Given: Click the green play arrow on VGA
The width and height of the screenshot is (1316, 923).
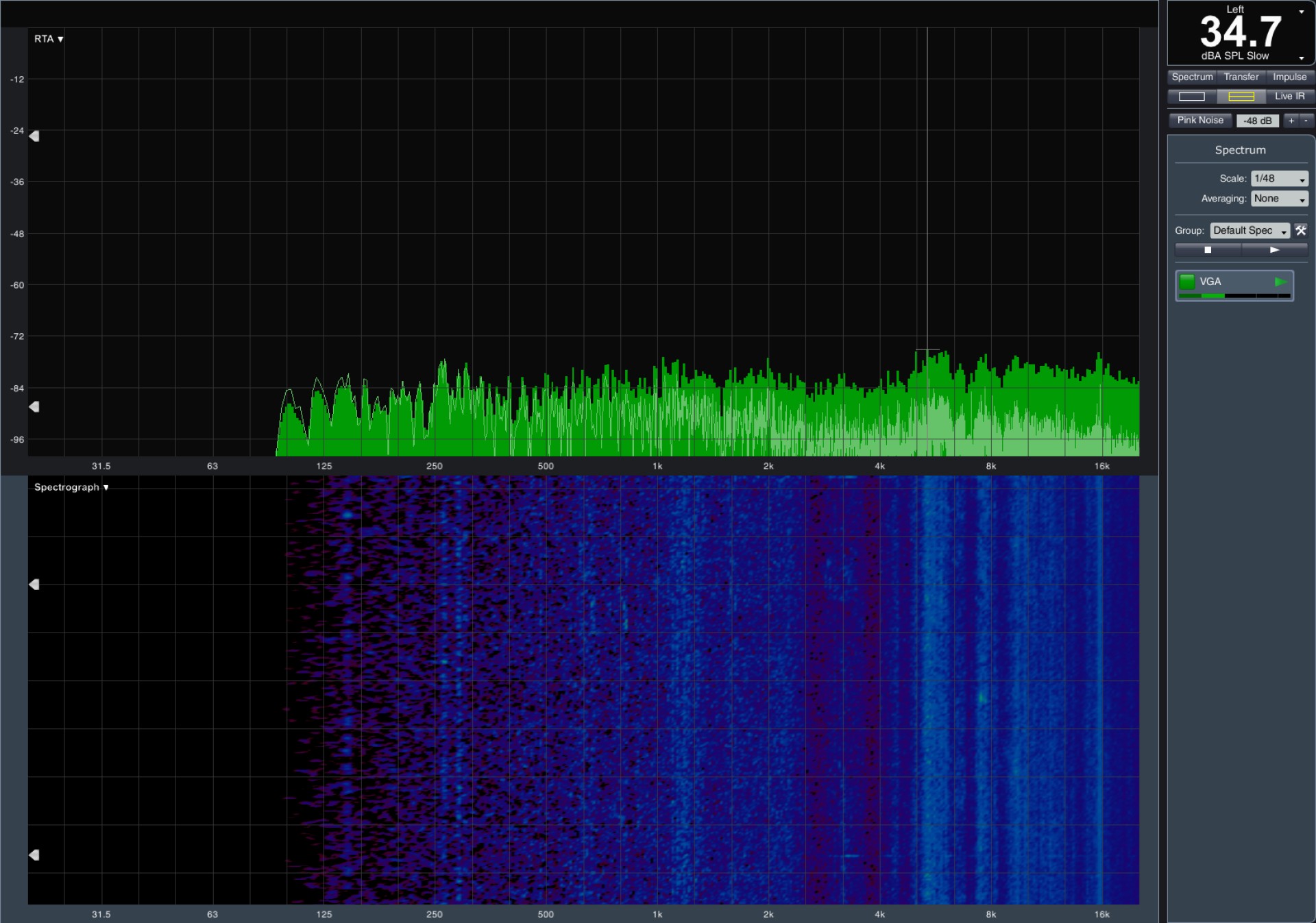Looking at the screenshot, I should click(x=1280, y=282).
